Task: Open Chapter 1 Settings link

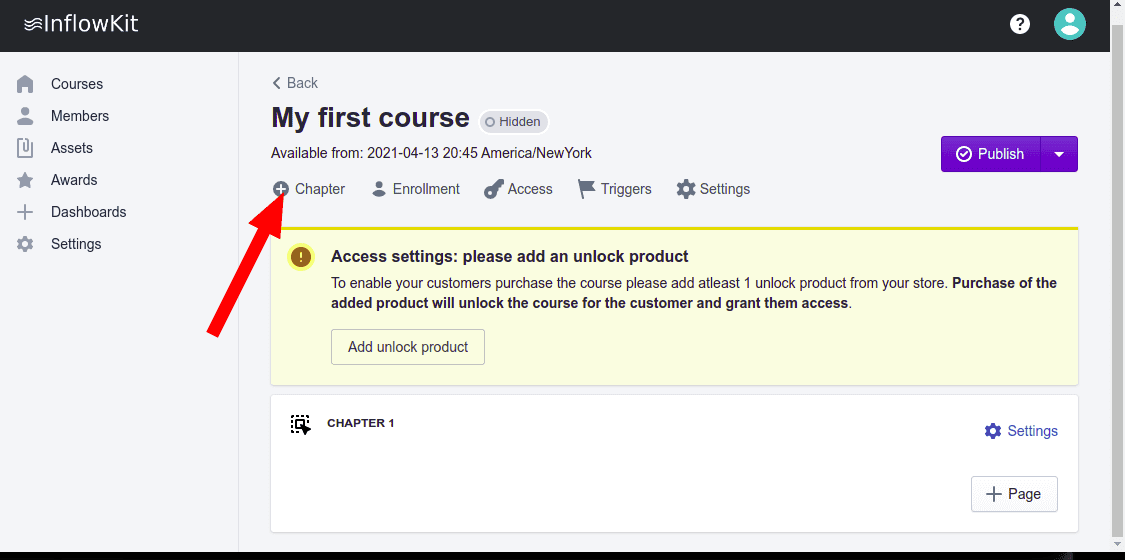Action: 1021,431
